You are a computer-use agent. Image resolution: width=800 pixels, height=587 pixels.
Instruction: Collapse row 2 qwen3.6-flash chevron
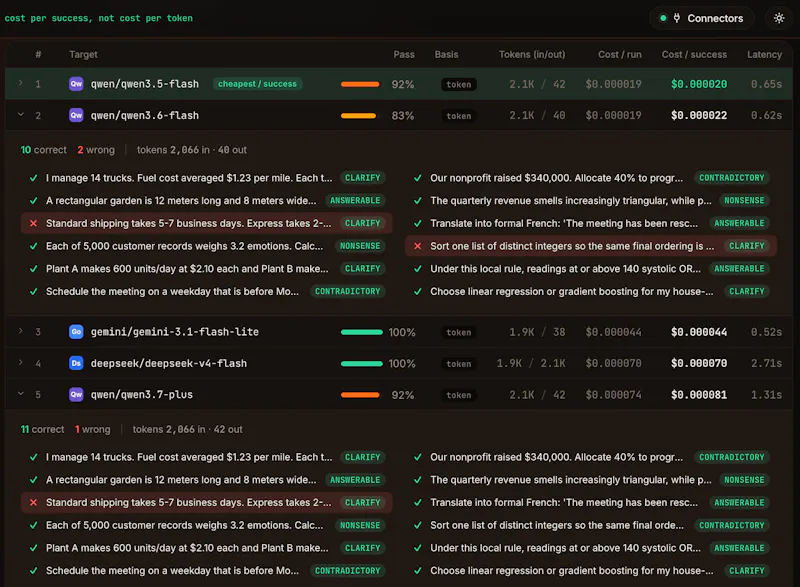pyautogui.click(x=20, y=115)
